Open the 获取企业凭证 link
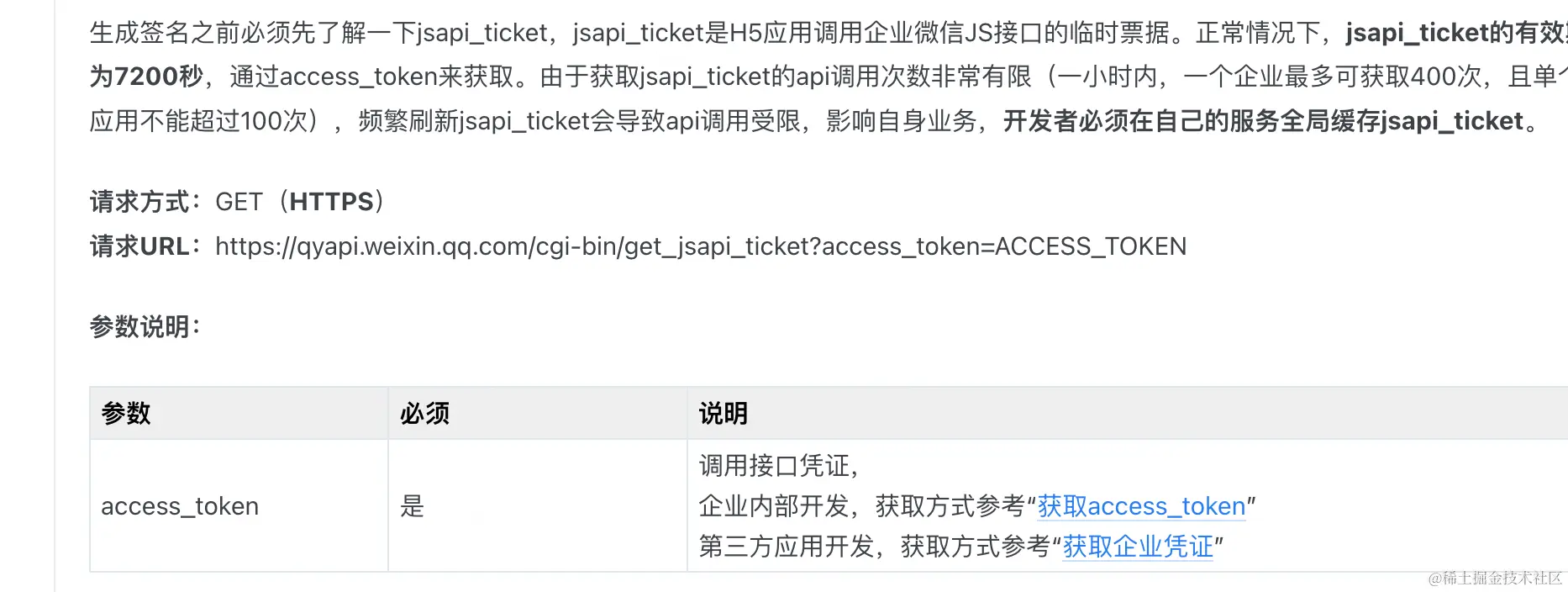 point(1138,547)
